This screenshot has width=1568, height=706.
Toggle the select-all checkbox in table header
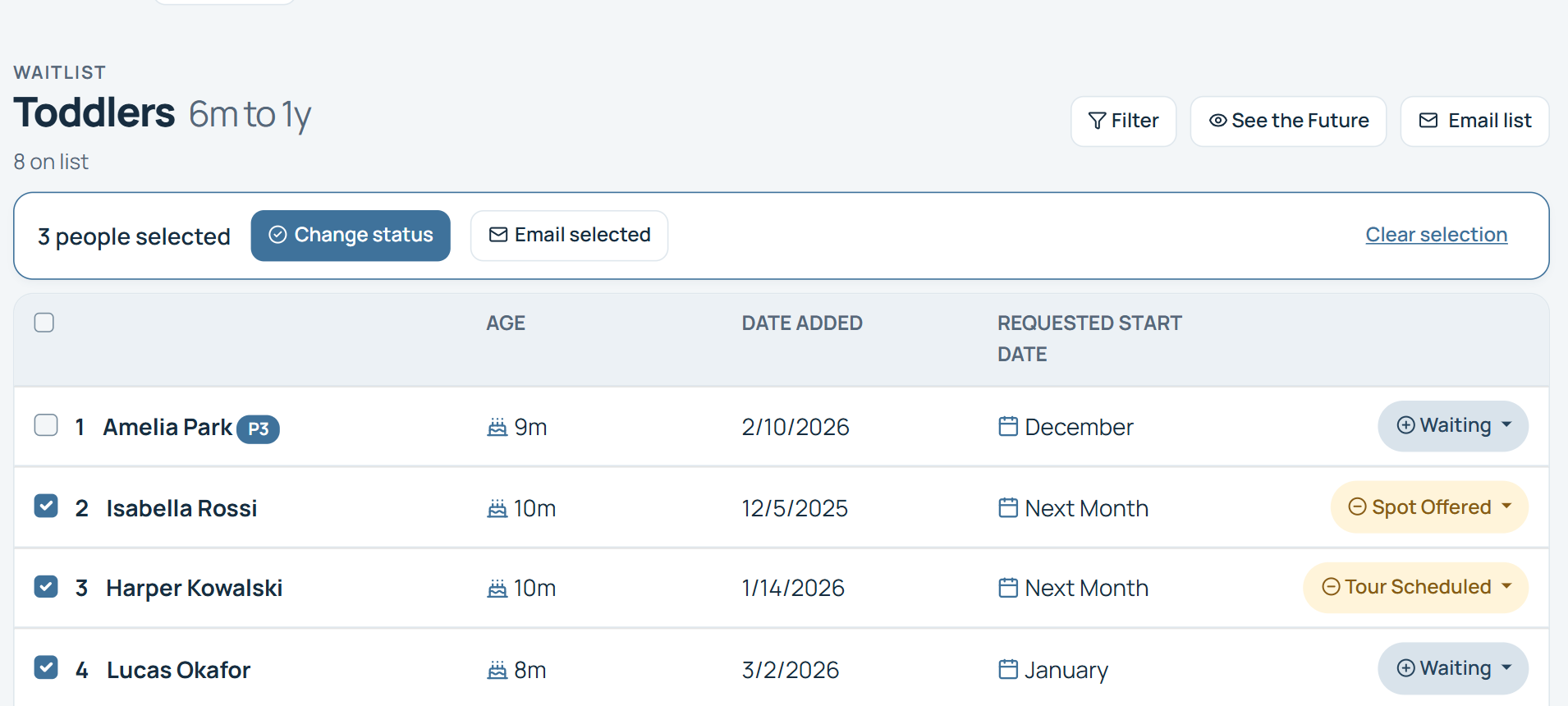(x=44, y=323)
